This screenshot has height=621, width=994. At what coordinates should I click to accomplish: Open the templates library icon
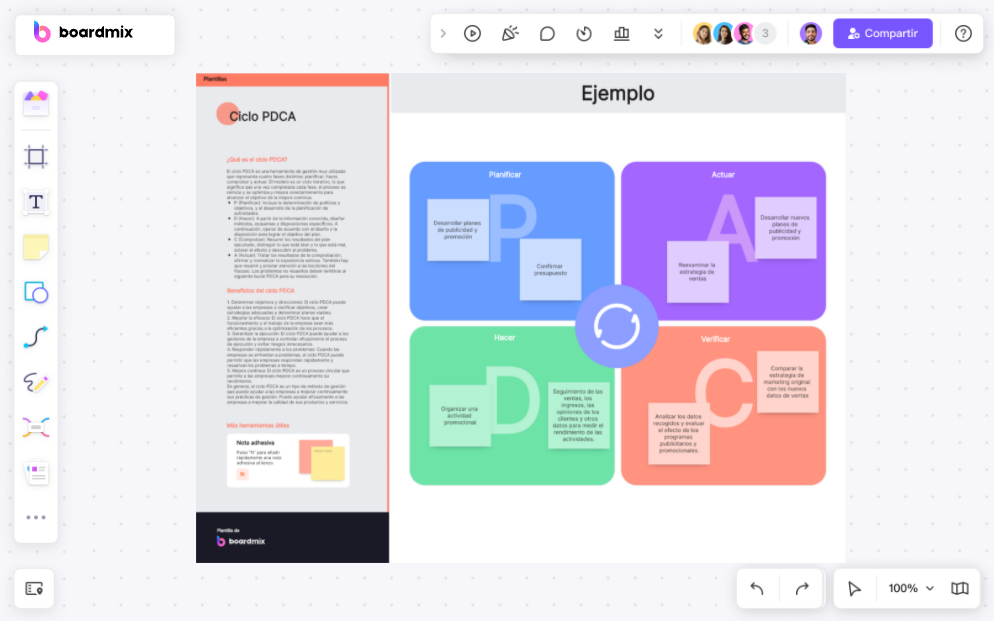tap(36, 103)
